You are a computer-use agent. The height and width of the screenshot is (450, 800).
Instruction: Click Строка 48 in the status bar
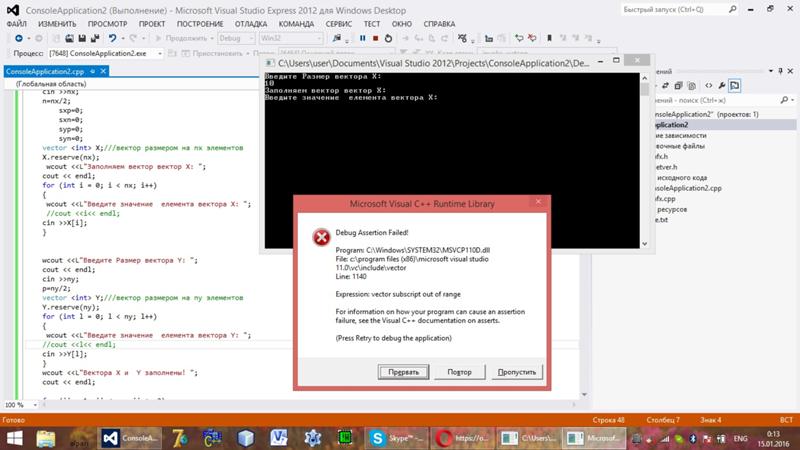point(609,420)
